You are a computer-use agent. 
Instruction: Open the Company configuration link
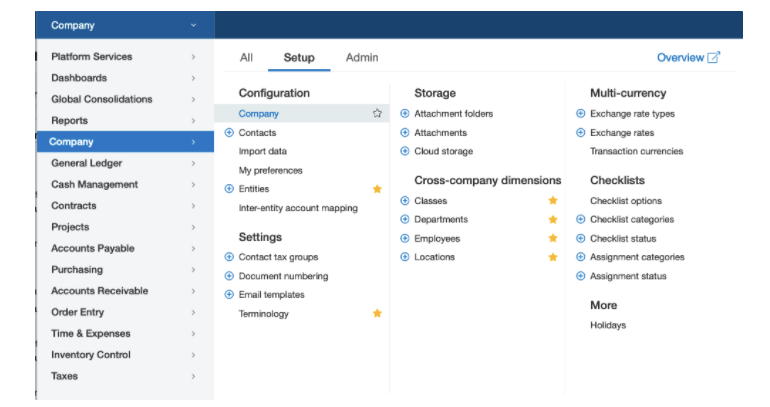click(258, 113)
